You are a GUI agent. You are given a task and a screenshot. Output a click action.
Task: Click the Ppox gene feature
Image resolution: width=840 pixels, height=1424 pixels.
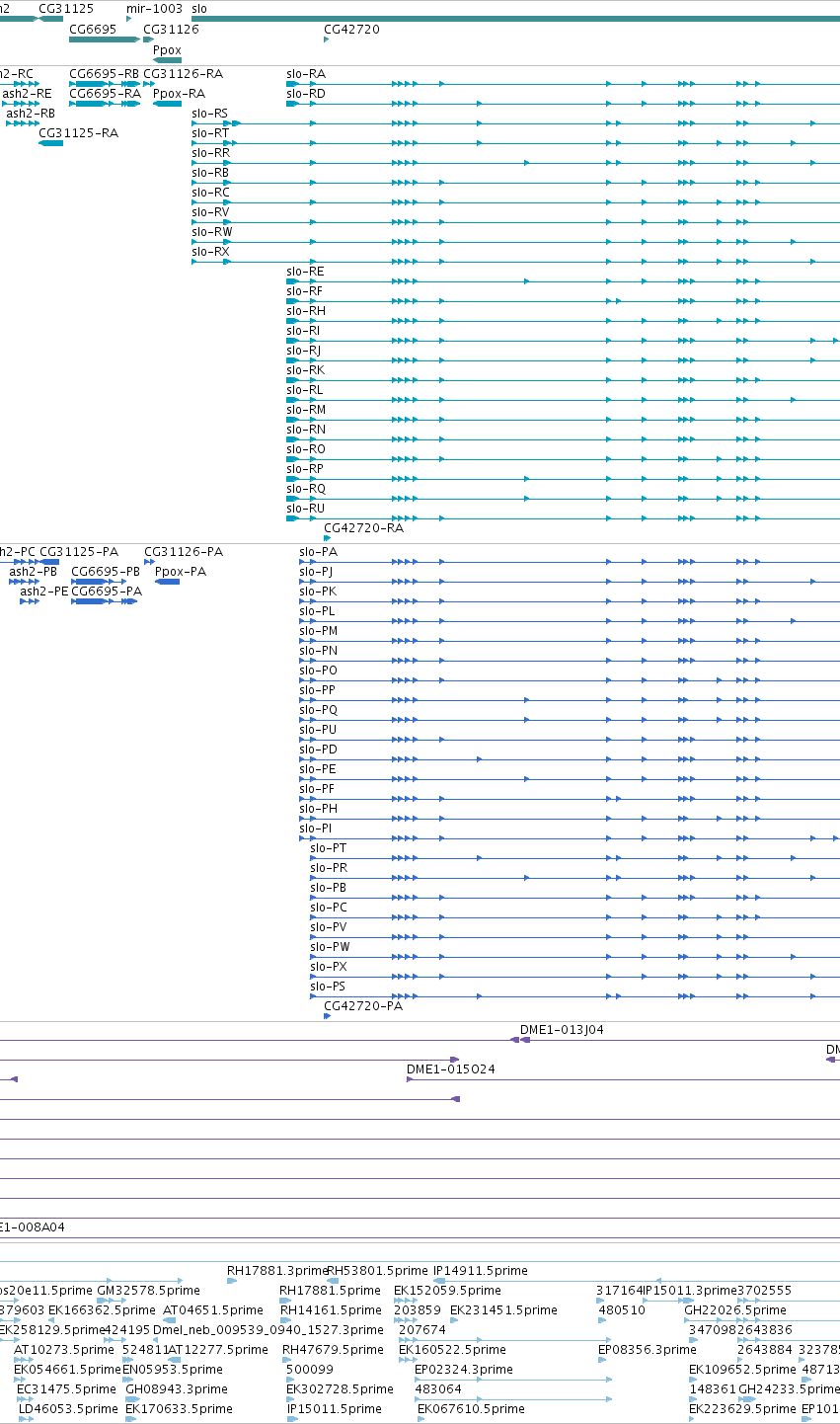click(168, 60)
